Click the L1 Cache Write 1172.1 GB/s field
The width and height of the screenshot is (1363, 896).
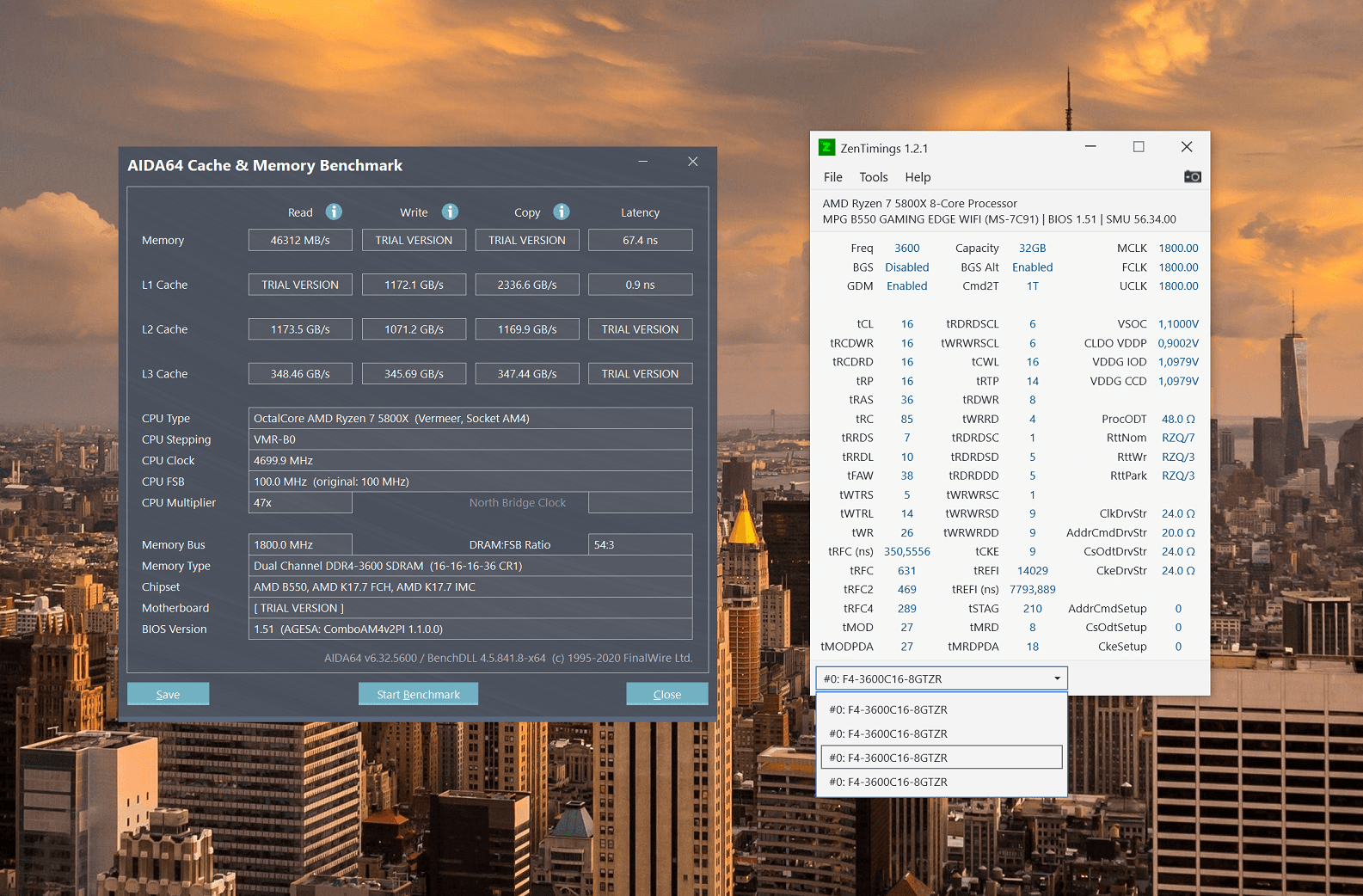pos(414,285)
